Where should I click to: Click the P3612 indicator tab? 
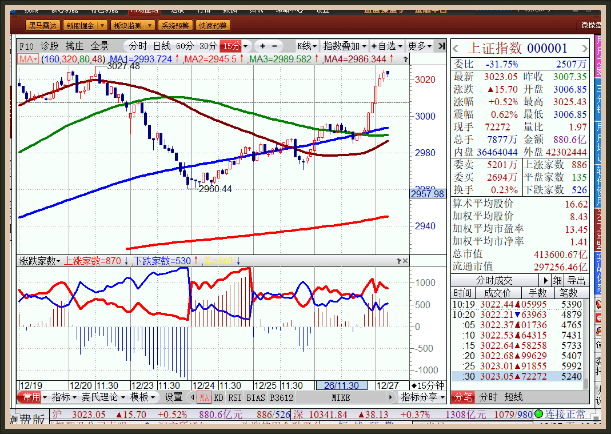click(281, 398)
